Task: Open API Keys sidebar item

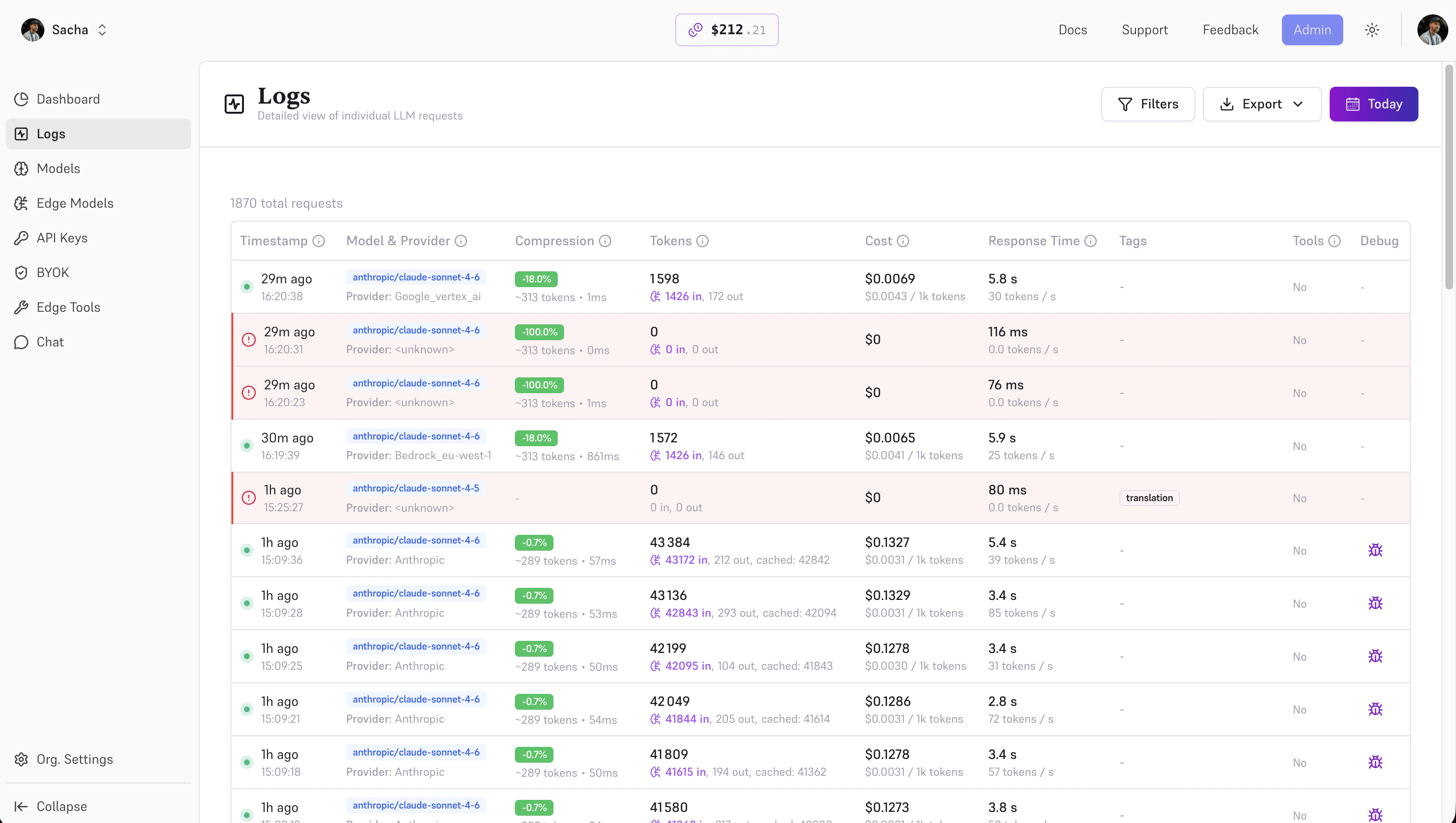Action: pyautogui.click(x=62, y=238)
